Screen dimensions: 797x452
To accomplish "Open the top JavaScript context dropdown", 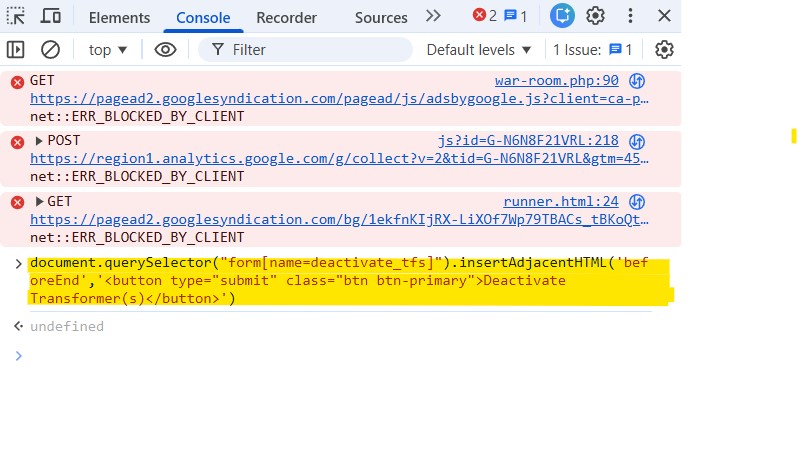I will point(108,50).
